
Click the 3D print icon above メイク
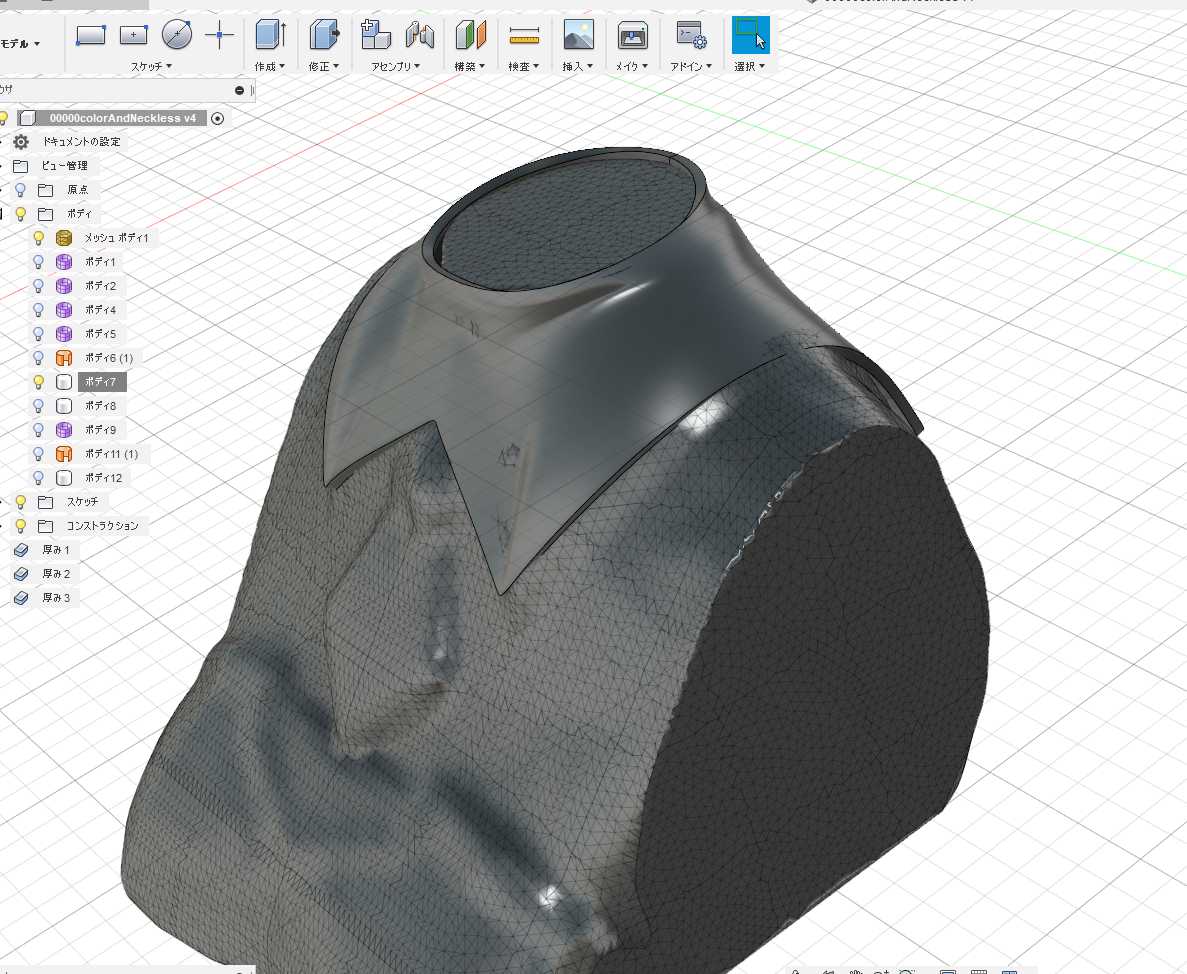632,36
